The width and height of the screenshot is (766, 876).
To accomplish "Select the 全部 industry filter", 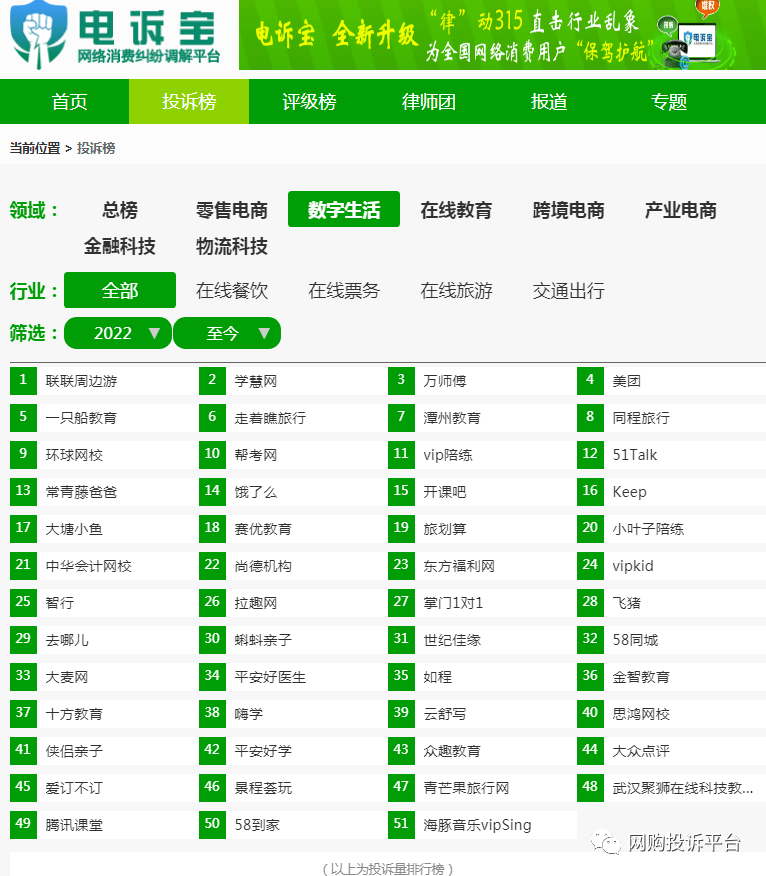I will click(120, 291).
